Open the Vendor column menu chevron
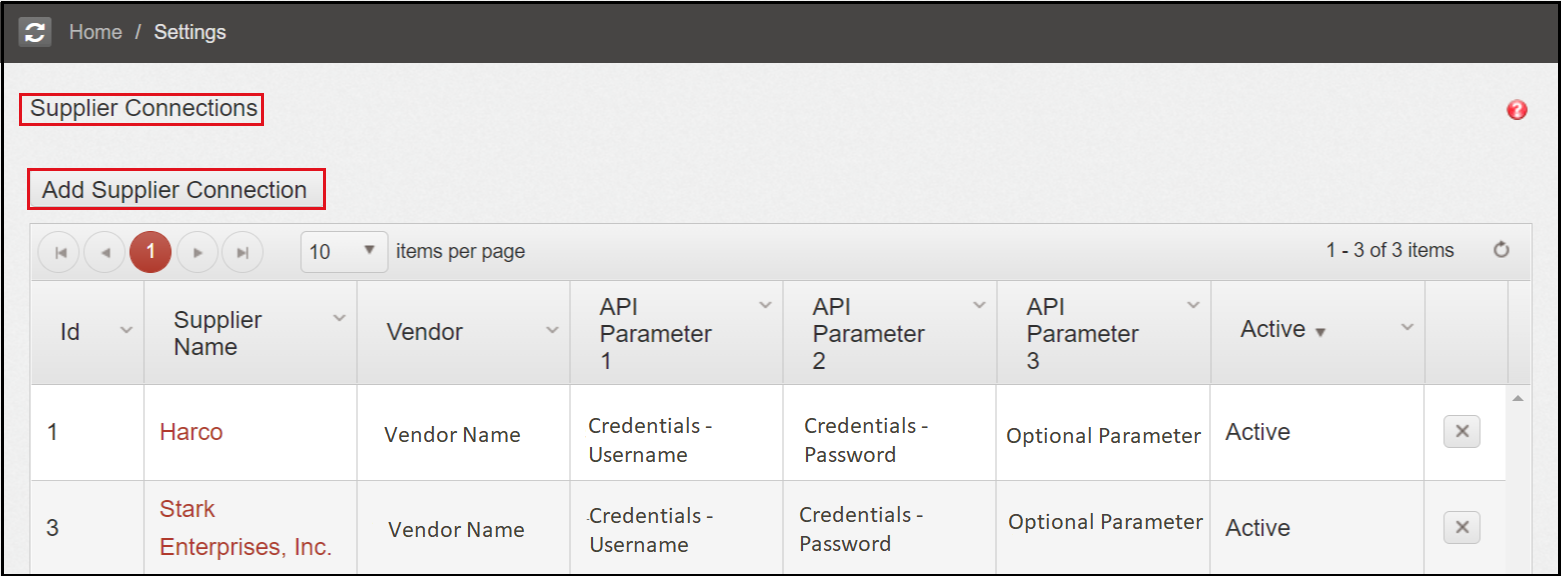Viewport: 1561px width, 576px height. [x=552, y=331]
